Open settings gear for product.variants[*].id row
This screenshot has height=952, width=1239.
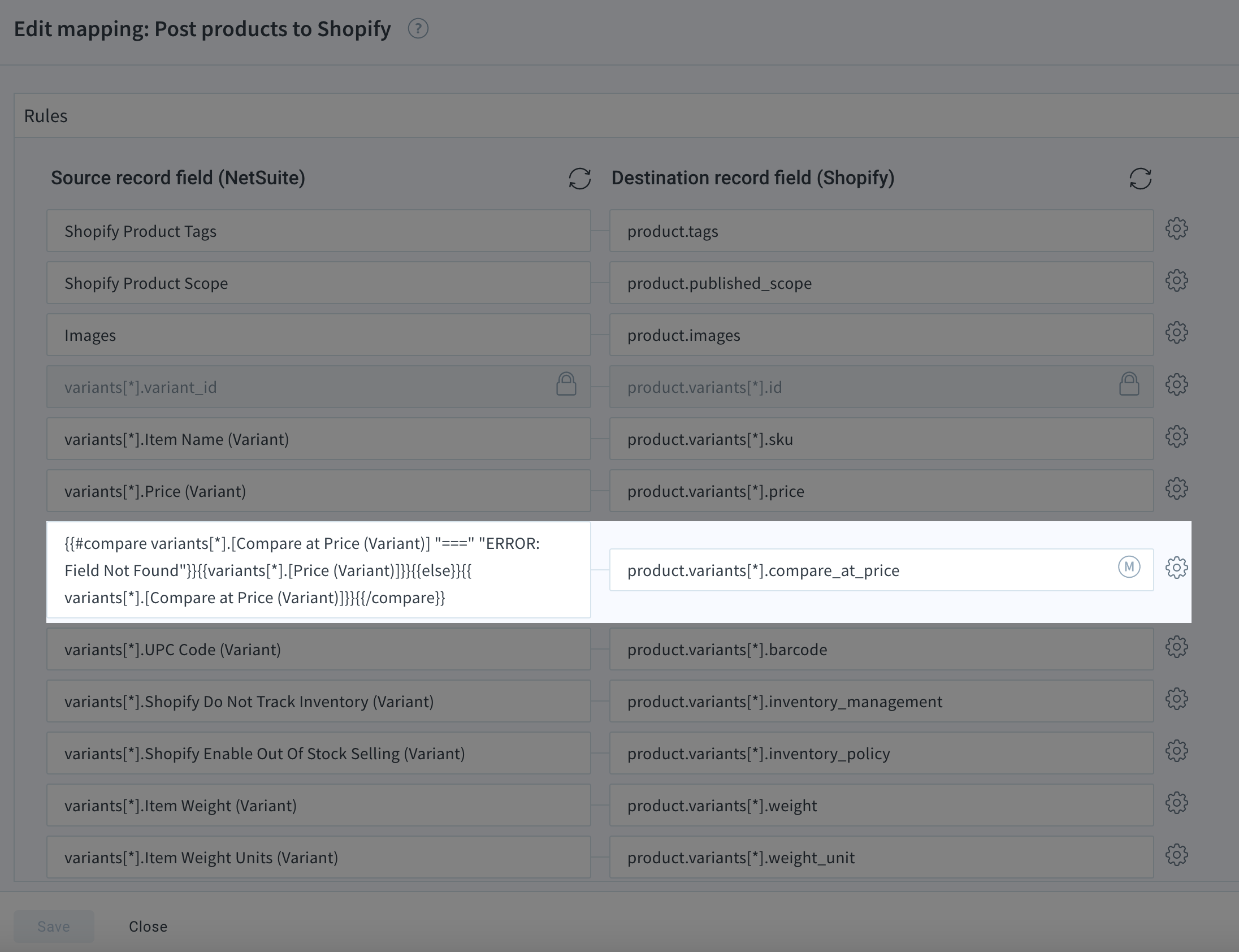pyautogui.click(x=1177, y=386)
